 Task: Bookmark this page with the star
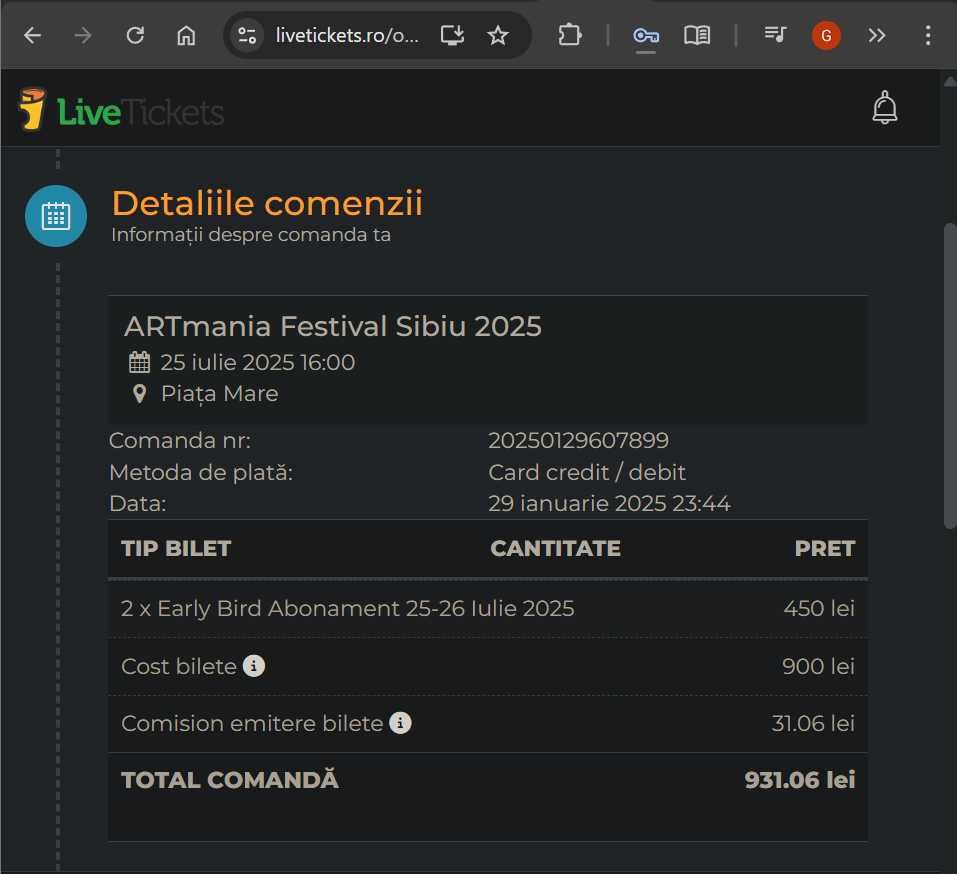click(x=498, y=35)
